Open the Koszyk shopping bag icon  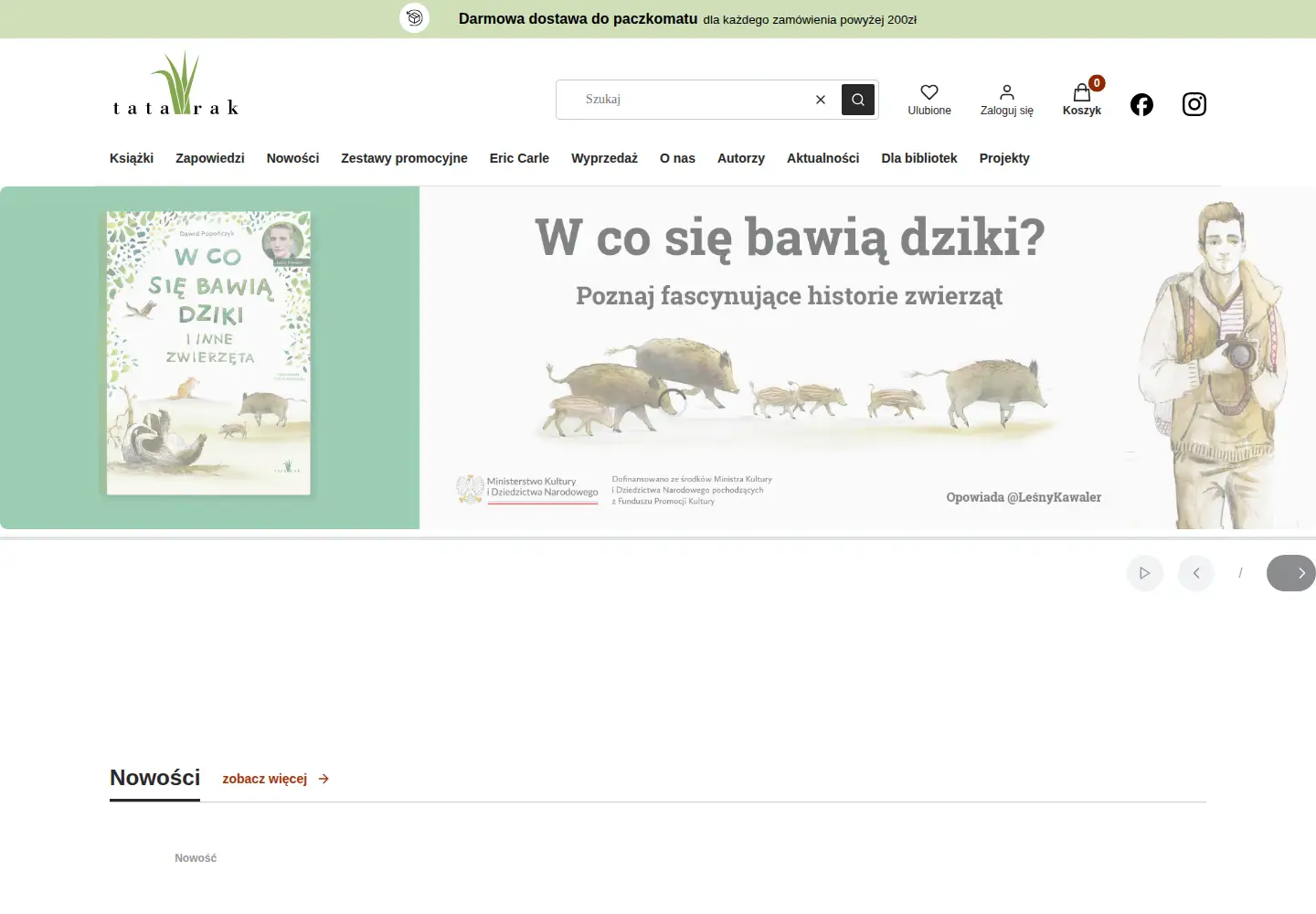point(1082,93)
